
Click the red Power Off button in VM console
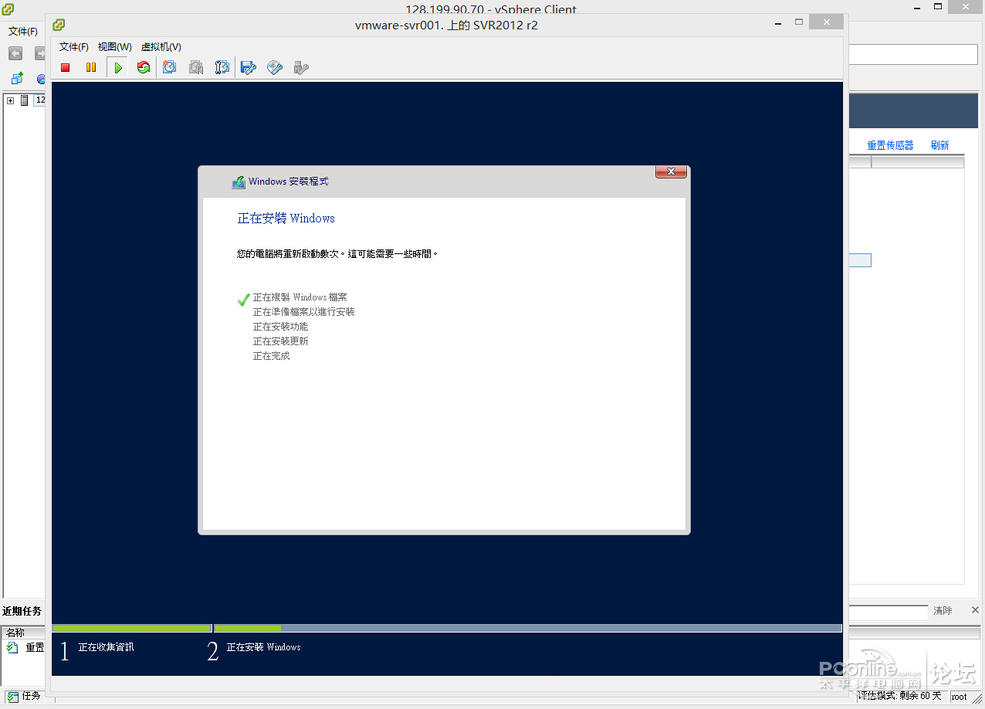65,67
